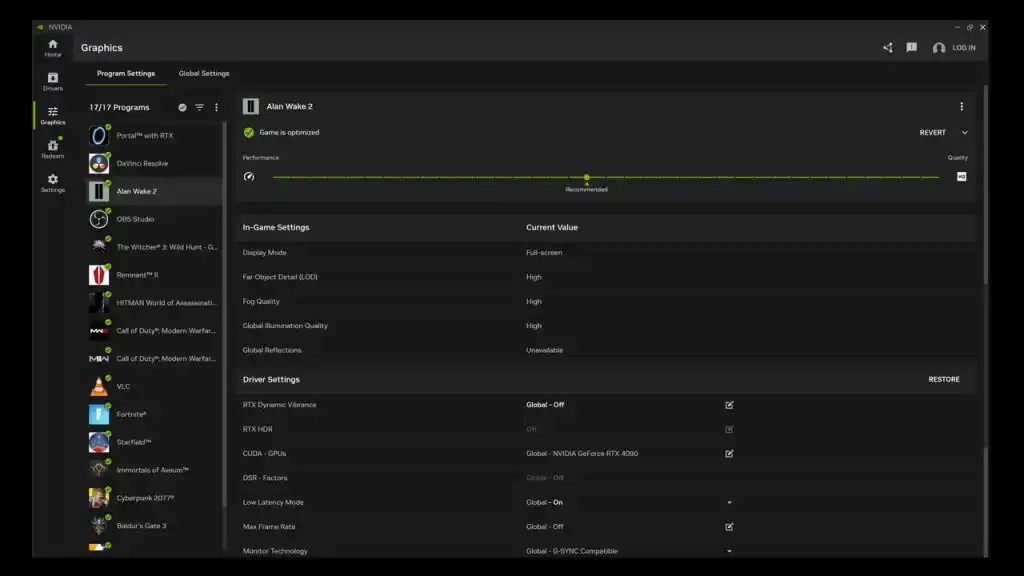Click the share icon in header
The height and width of the screenshot is (576, 1024).
point(888,48)
